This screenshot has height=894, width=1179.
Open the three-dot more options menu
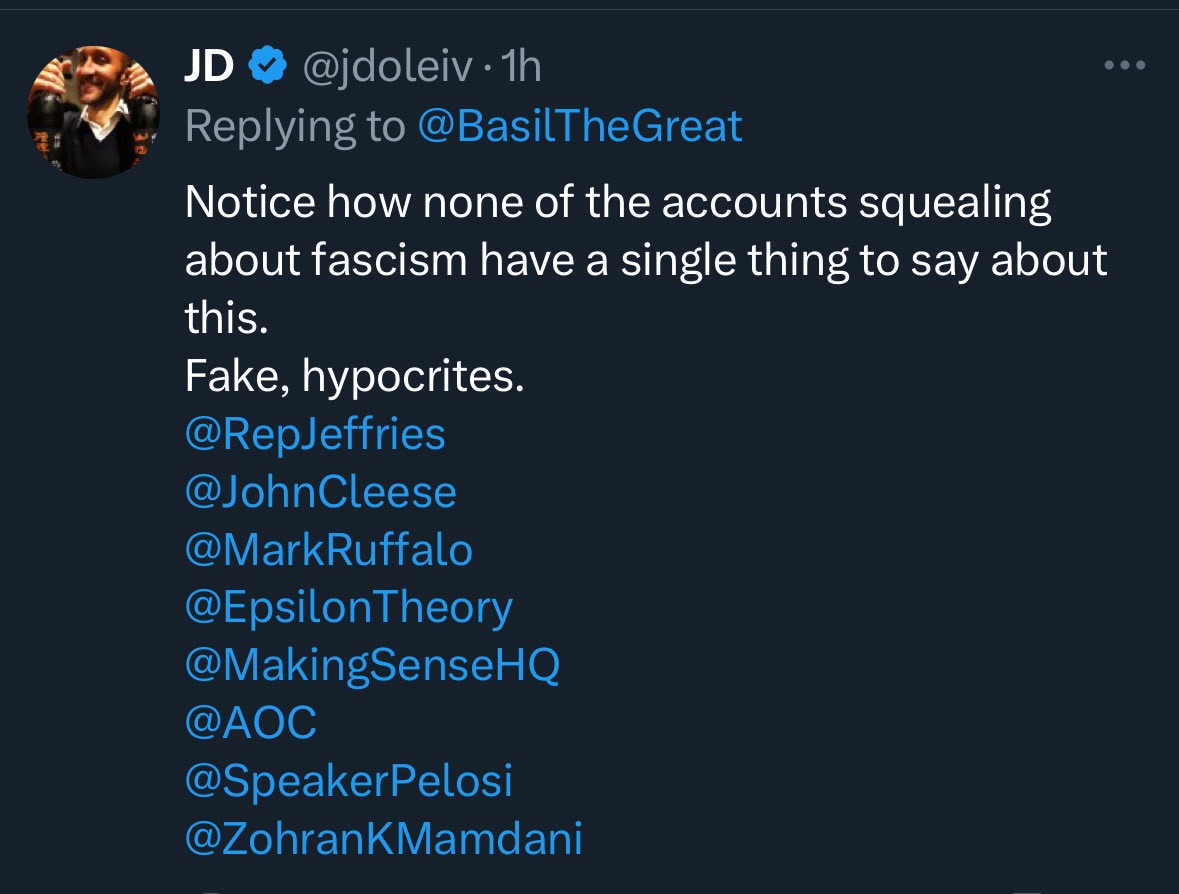pos(1125,65)
